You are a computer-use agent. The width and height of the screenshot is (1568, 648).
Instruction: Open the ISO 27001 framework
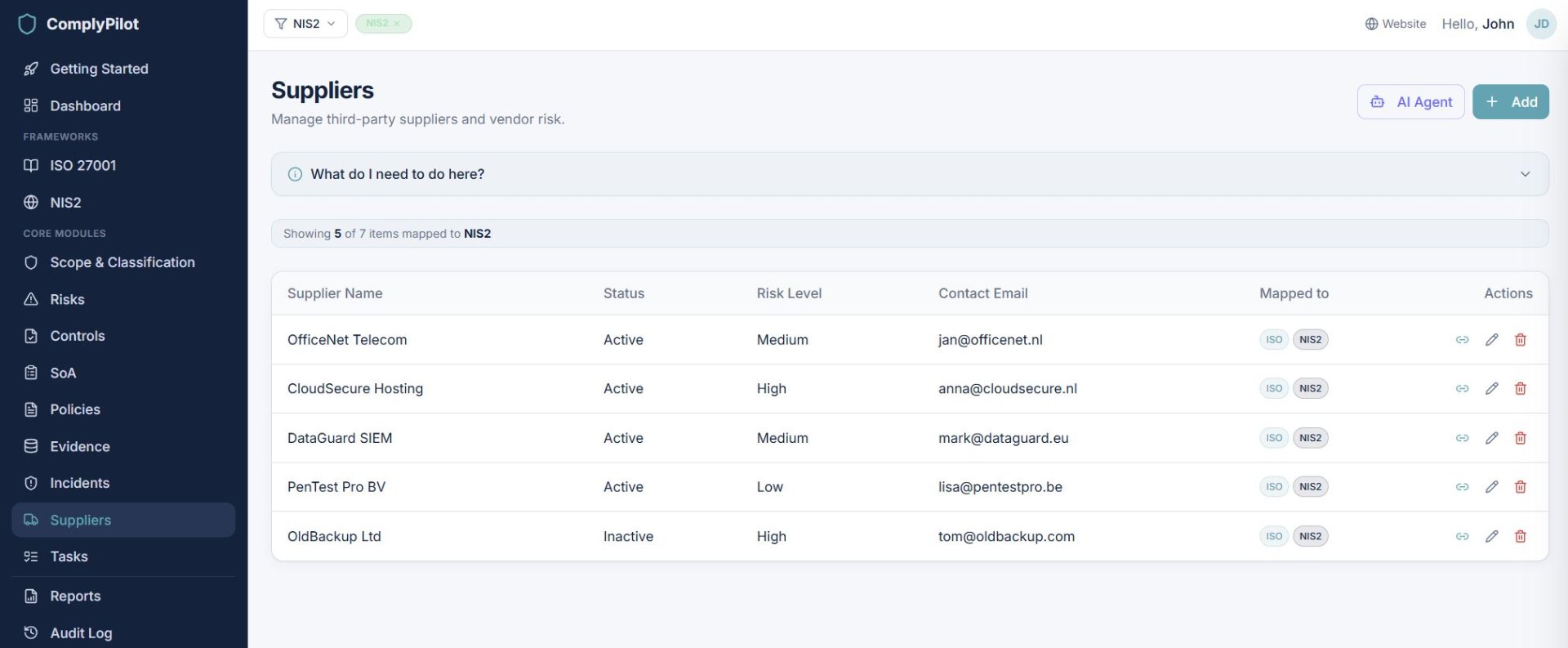coord(123,165)
